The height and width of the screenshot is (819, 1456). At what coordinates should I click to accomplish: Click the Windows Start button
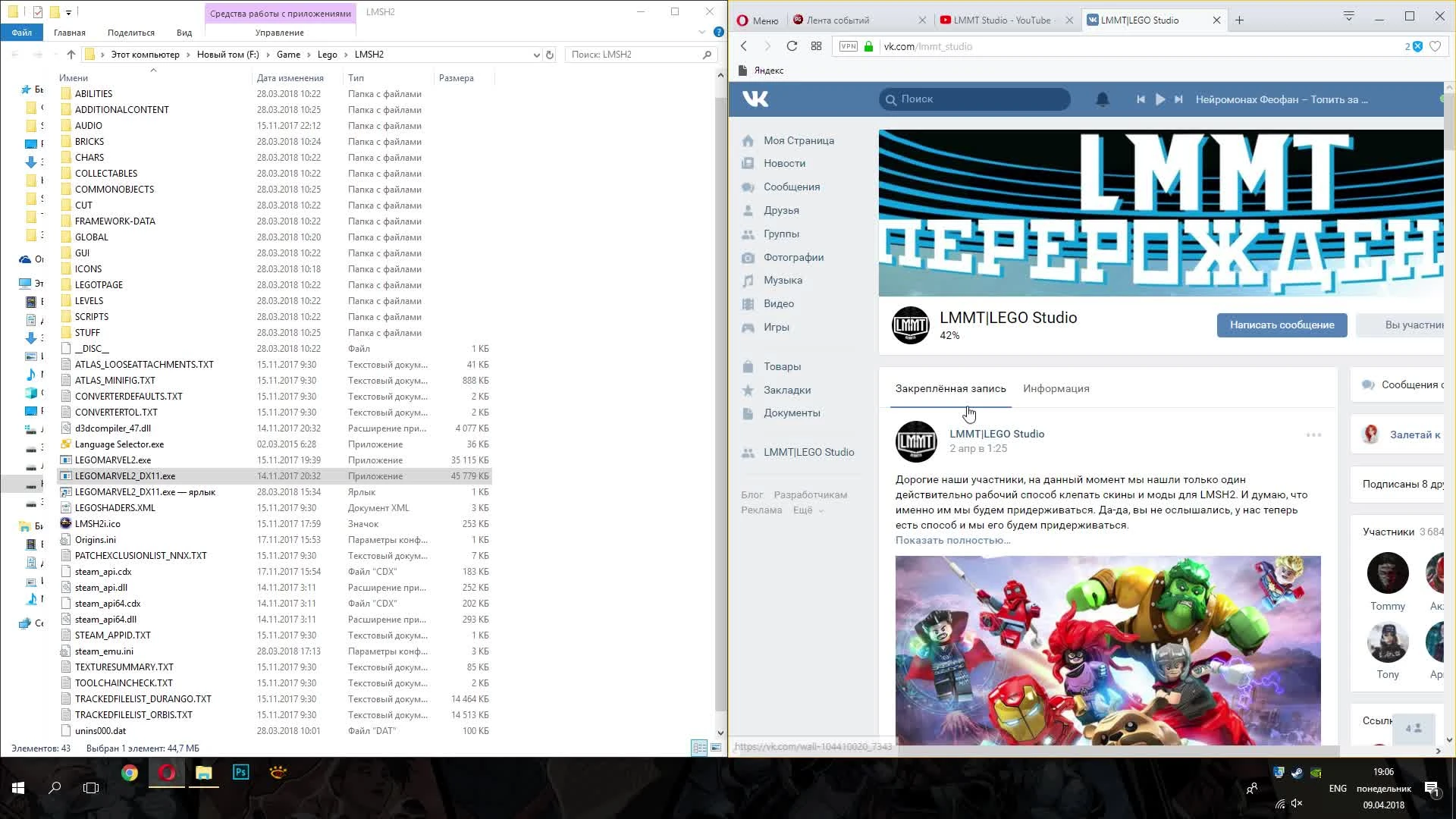[x=18, y=788]
